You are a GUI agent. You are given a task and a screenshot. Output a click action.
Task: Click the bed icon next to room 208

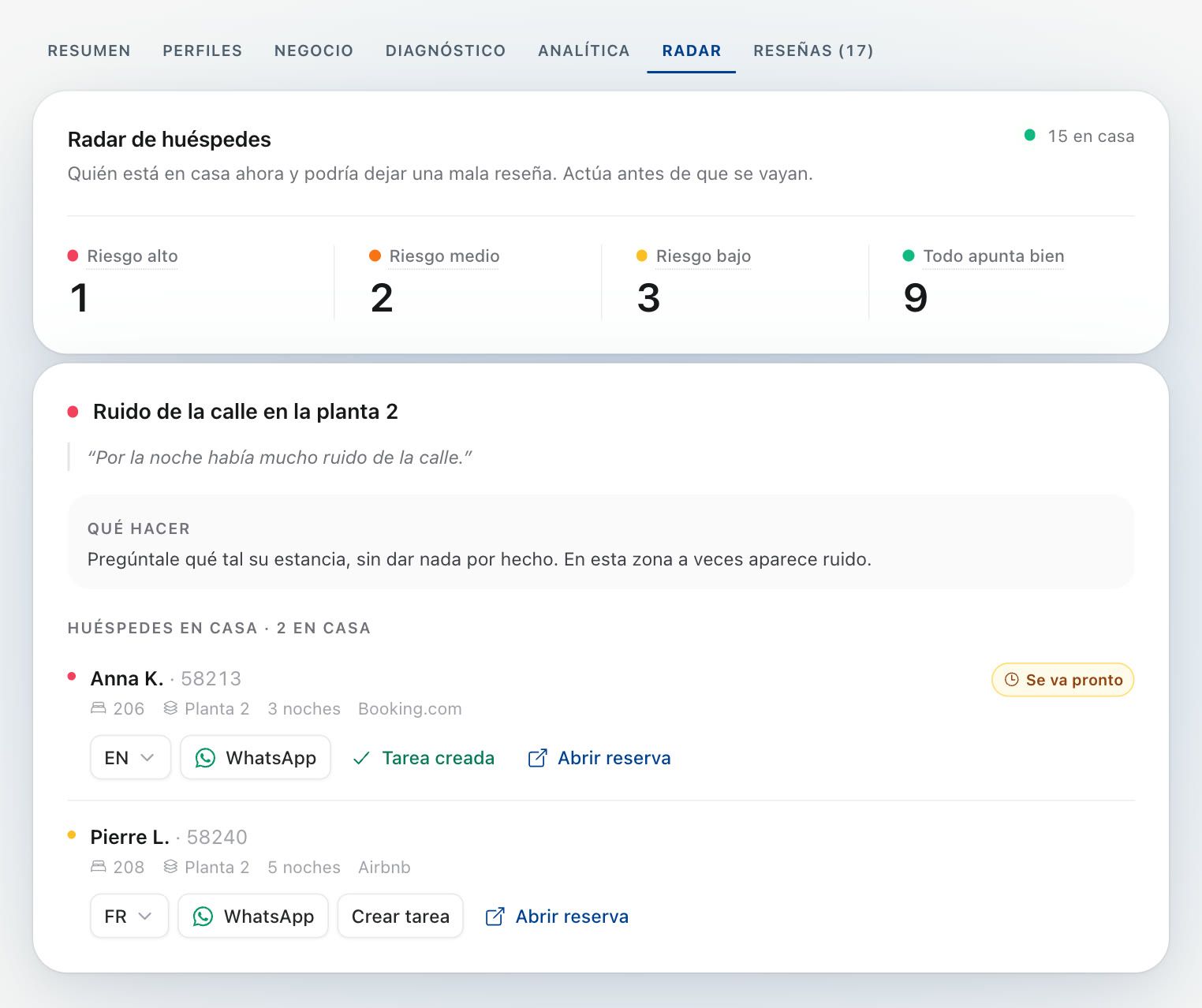(99, 867)
